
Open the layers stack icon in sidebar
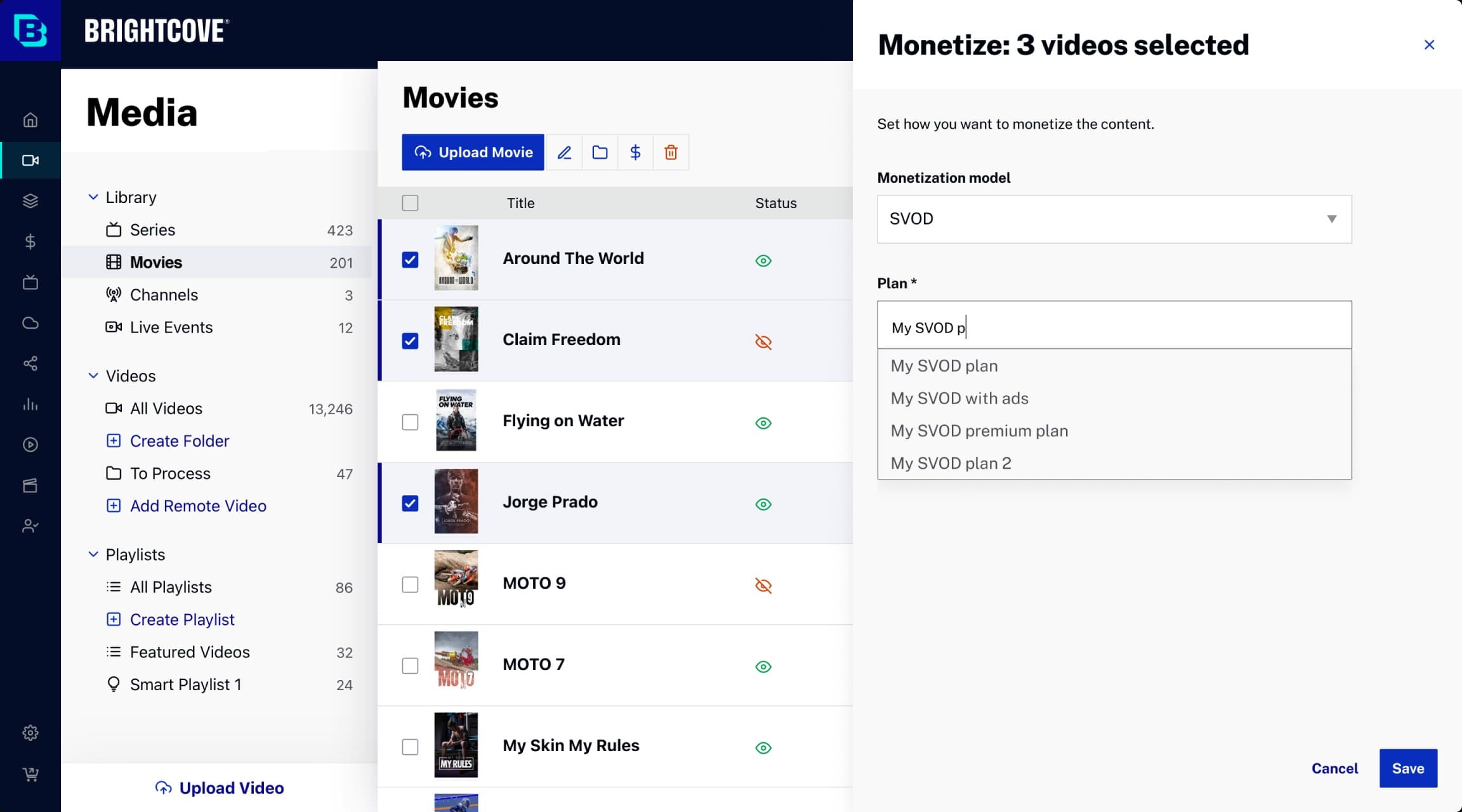coord(30,201)
